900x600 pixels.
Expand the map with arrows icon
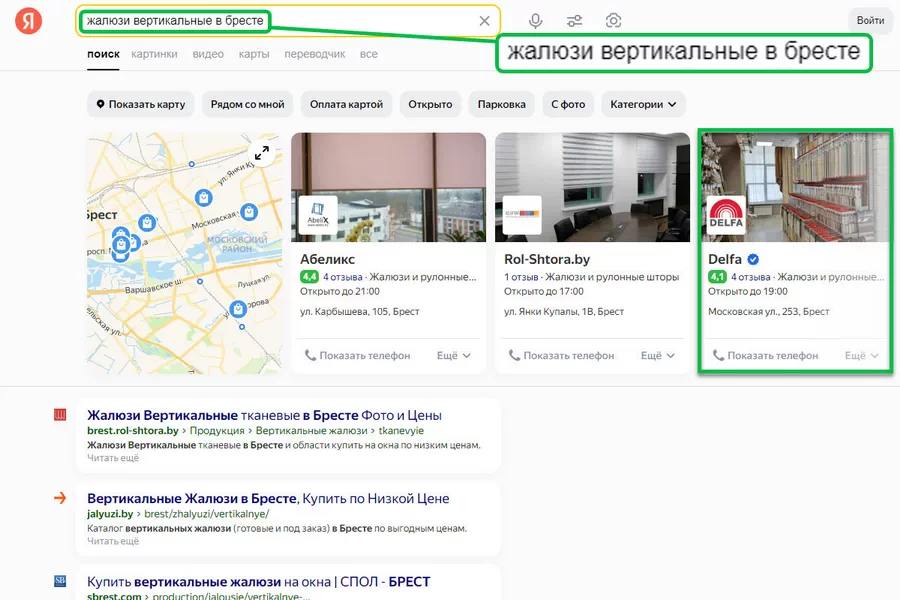(261, 153)
